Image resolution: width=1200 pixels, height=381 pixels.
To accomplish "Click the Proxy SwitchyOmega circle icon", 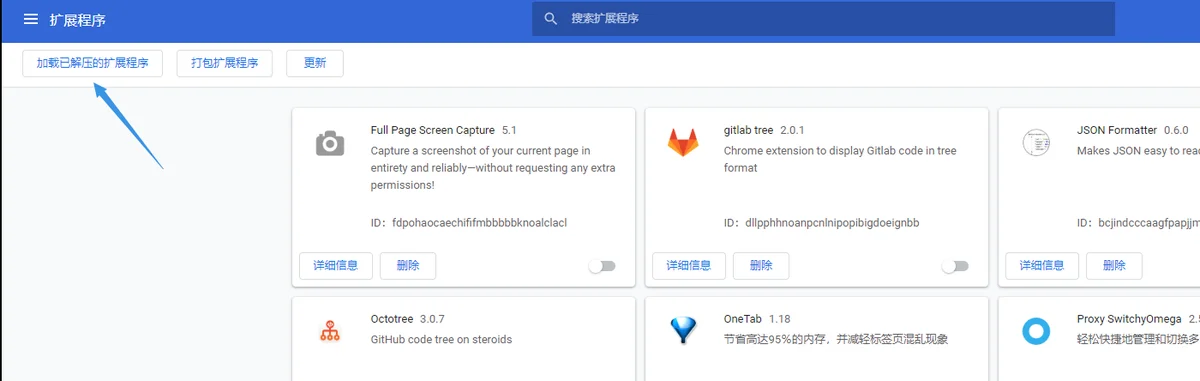I will [1036, 330].
